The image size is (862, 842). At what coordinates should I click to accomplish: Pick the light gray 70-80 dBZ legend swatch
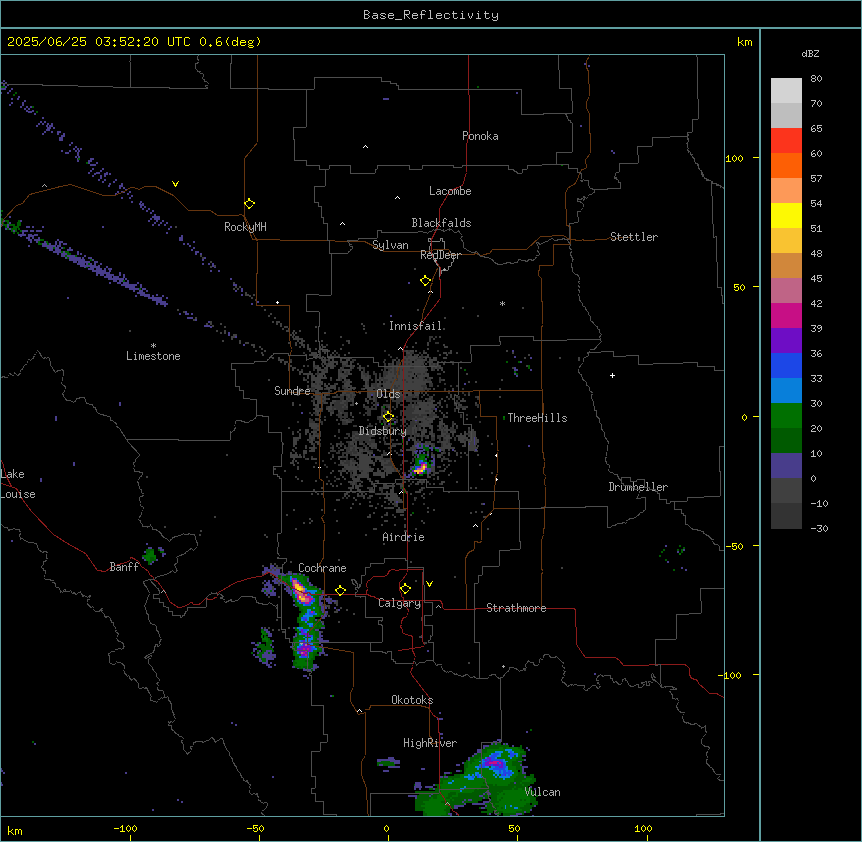[786, 91]
